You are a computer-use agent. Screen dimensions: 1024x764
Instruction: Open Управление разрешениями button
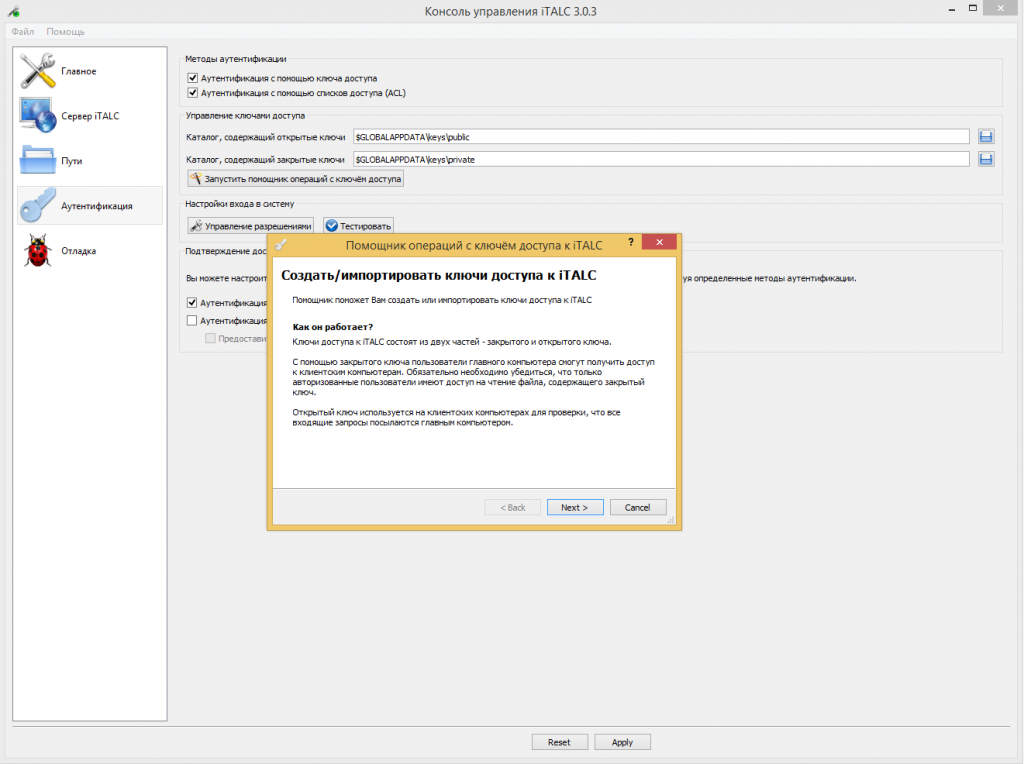(x=251, y=226)
